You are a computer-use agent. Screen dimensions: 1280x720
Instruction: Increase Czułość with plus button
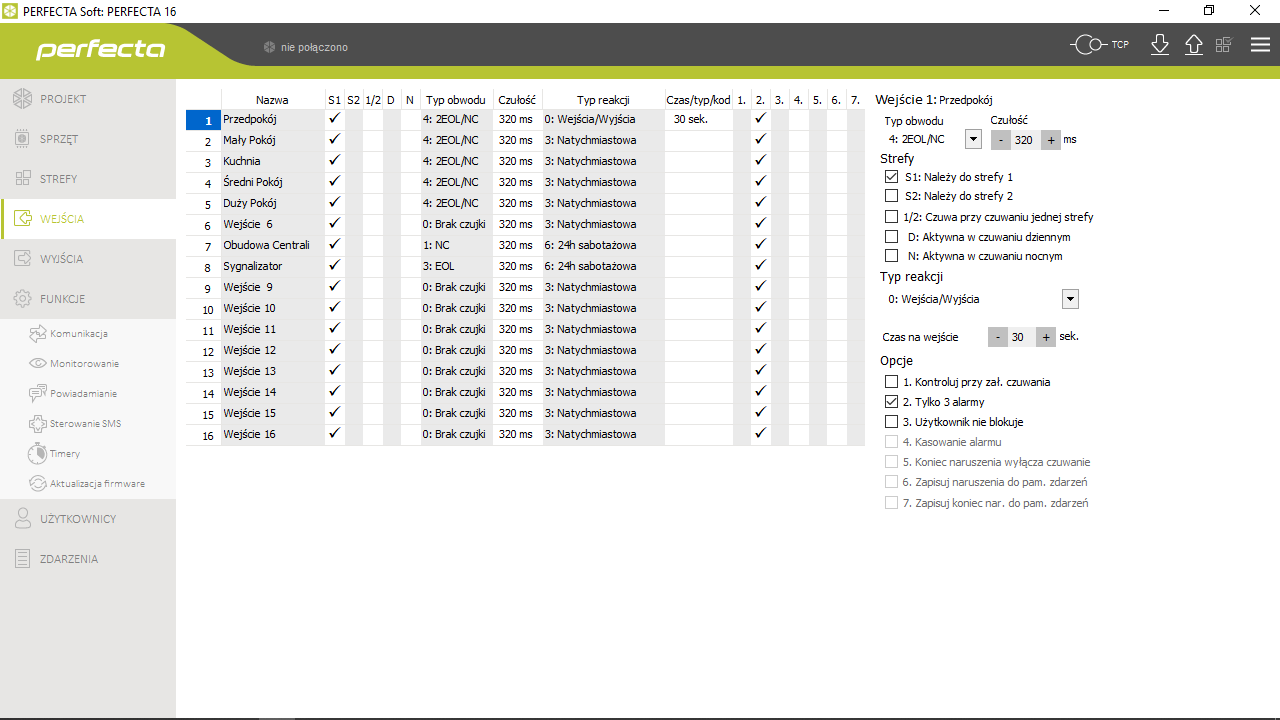(1050, 140)
